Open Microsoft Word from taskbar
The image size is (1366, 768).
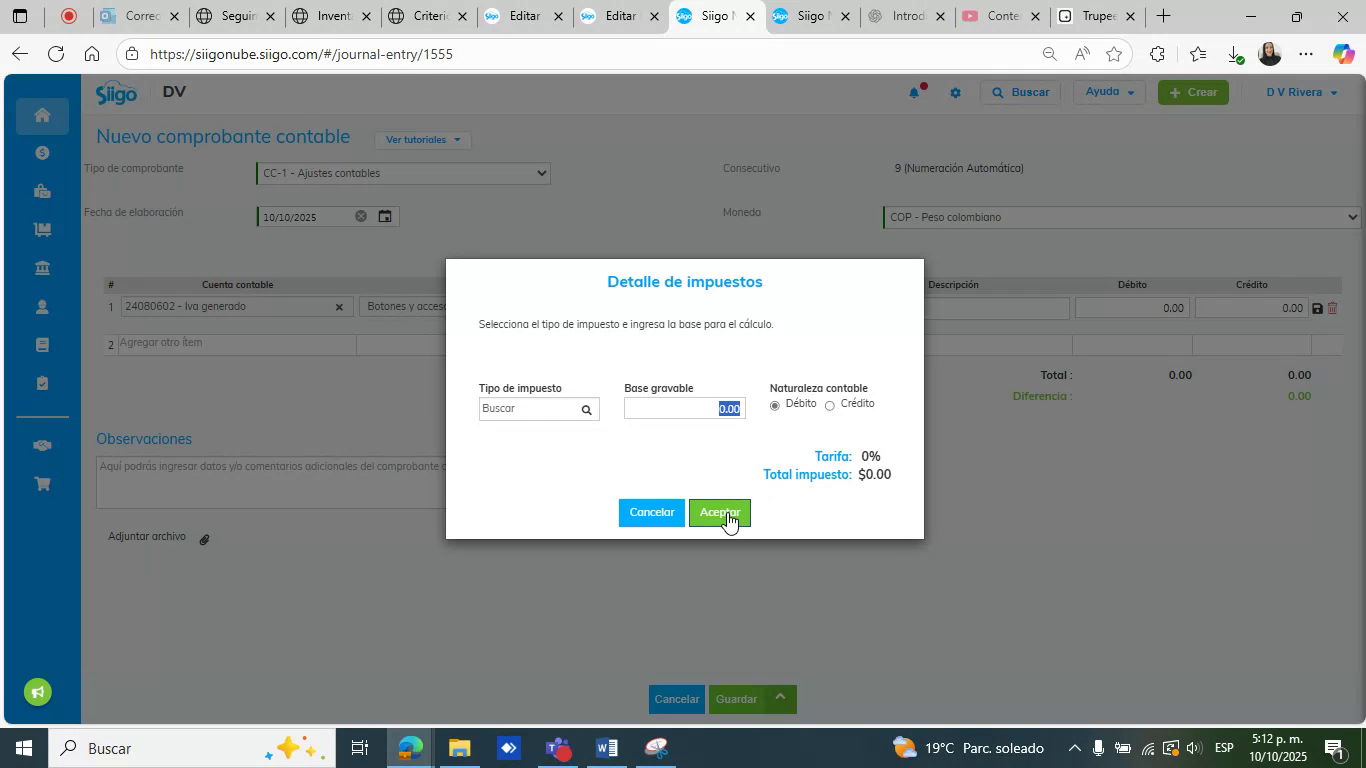click(x=607, y=748)
